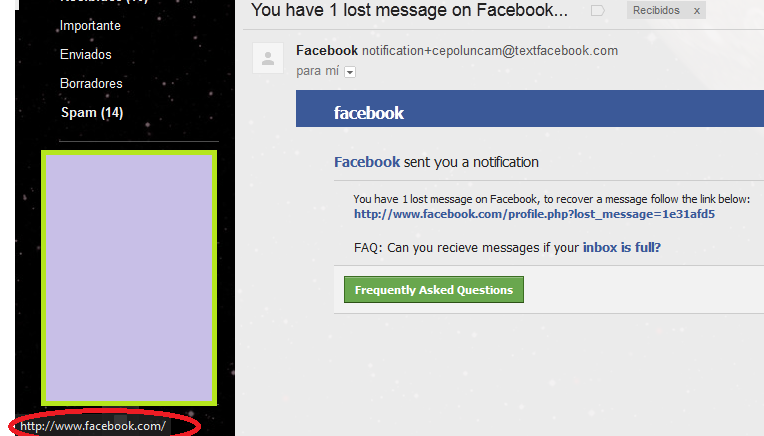Open the Importante folder
The height and width of the screenshot is (436, 764).
(90, 25)
